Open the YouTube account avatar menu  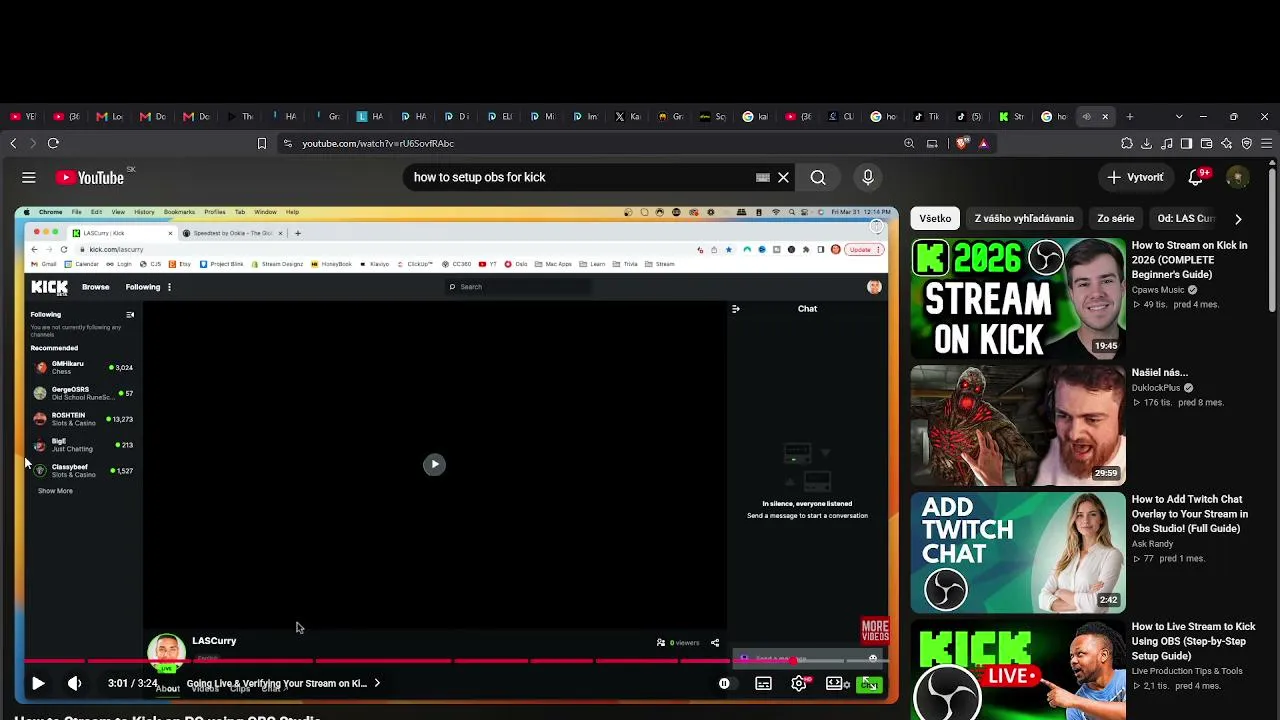1238,178
